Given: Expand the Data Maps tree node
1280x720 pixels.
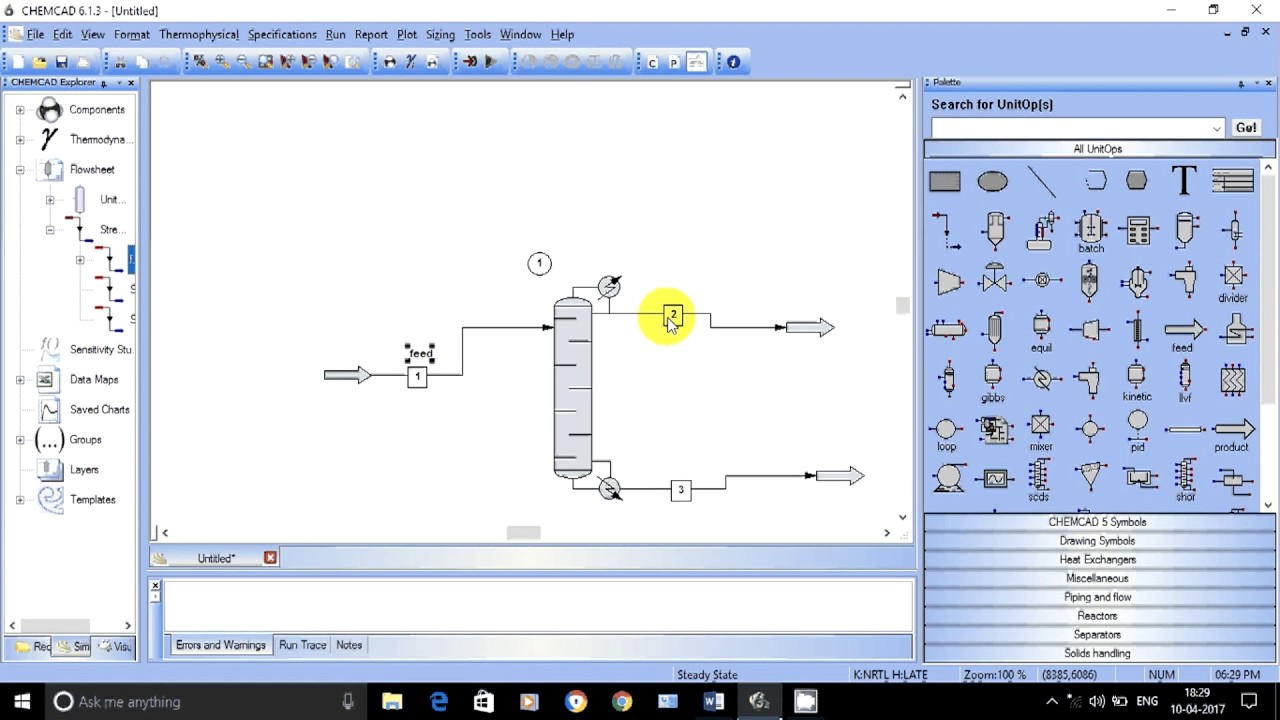Looking at the screenshot, I should (19, 380).
